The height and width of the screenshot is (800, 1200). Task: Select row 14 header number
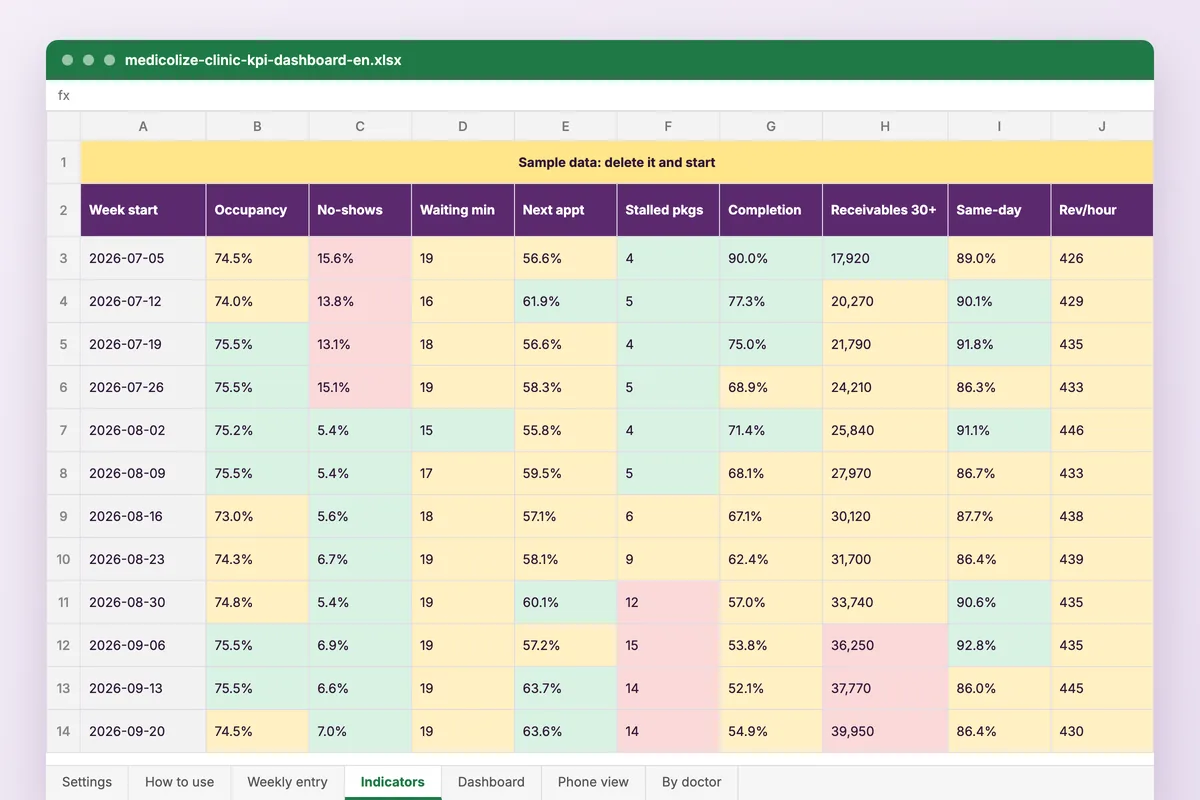(63, 731)
